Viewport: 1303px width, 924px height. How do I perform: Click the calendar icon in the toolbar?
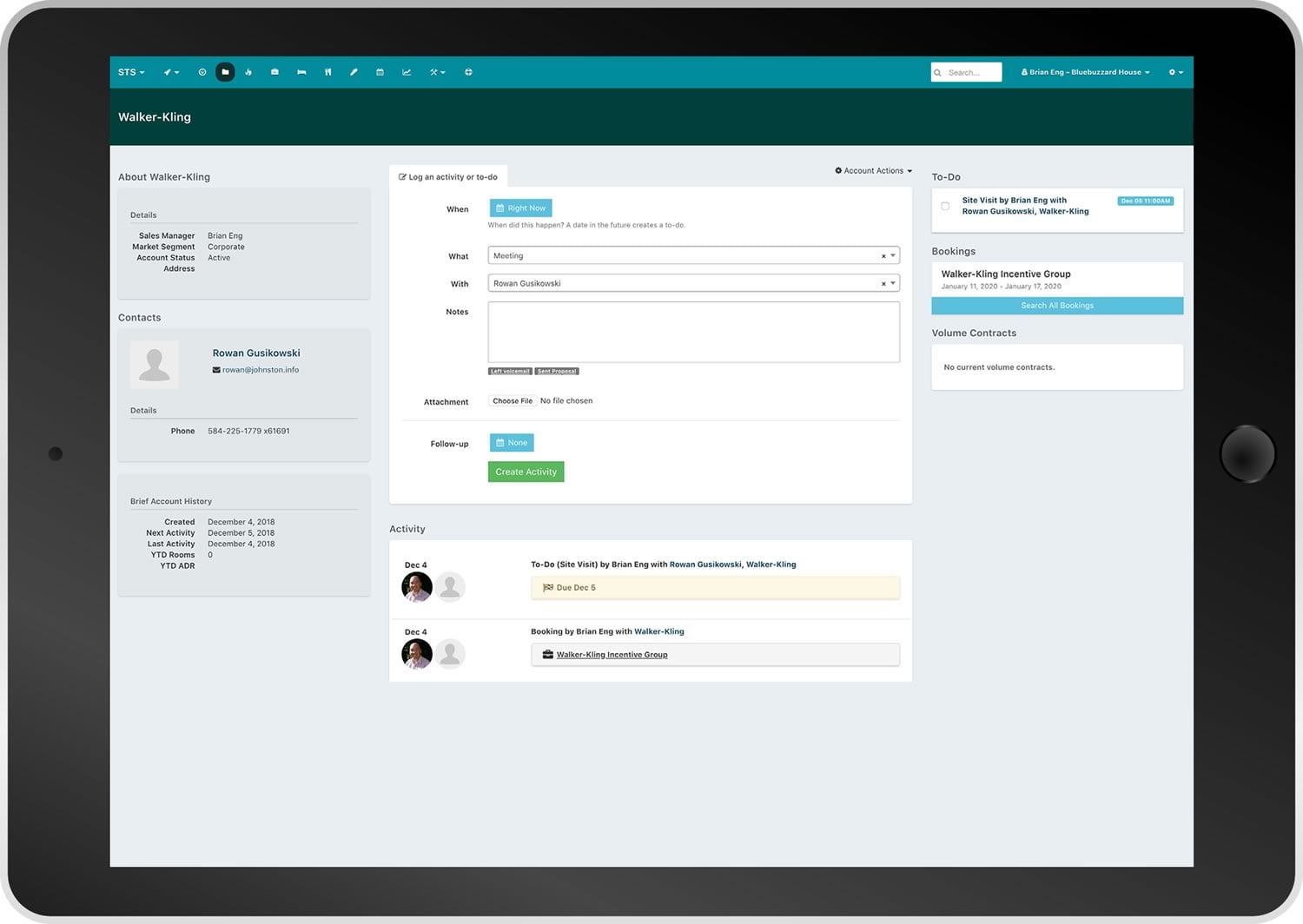(380, 72)
